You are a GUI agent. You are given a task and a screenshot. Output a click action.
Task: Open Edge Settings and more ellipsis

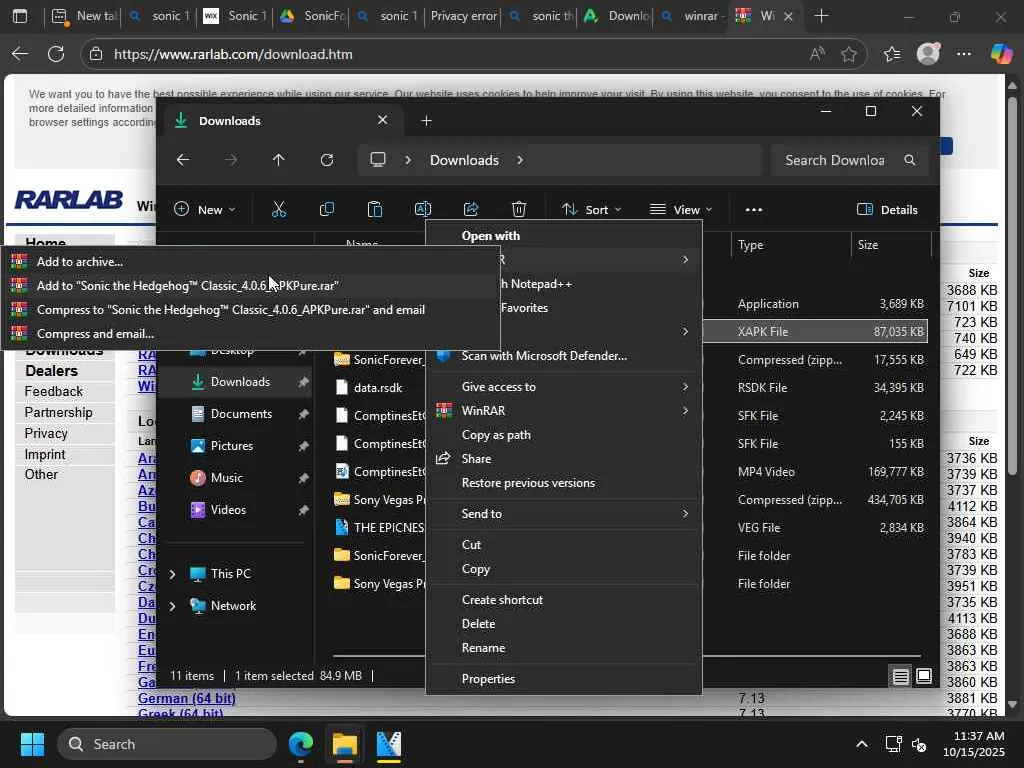(964, 54)
